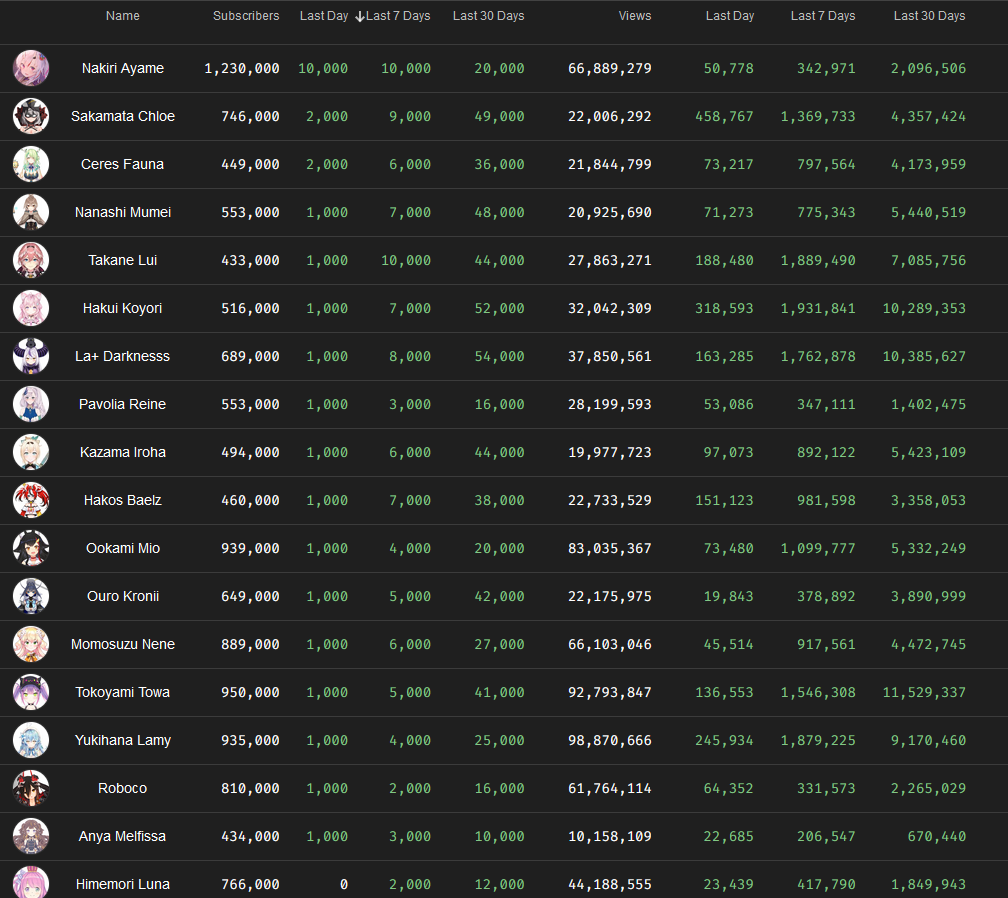
Task: Select views value 98,870,666
Action: coord(609,741)
